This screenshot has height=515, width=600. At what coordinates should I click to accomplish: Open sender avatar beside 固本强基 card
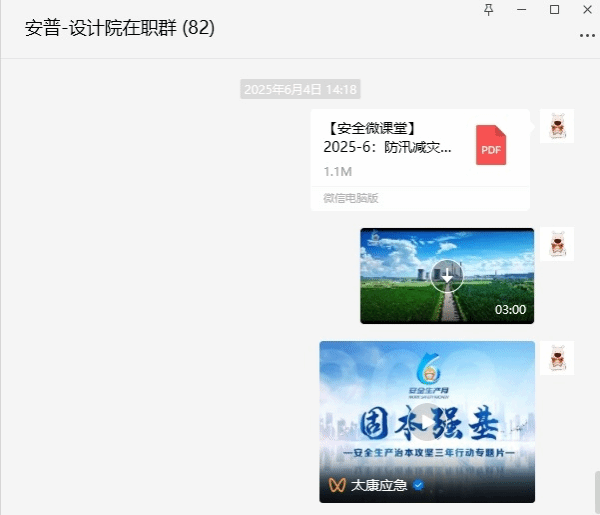tap(557, 357)
